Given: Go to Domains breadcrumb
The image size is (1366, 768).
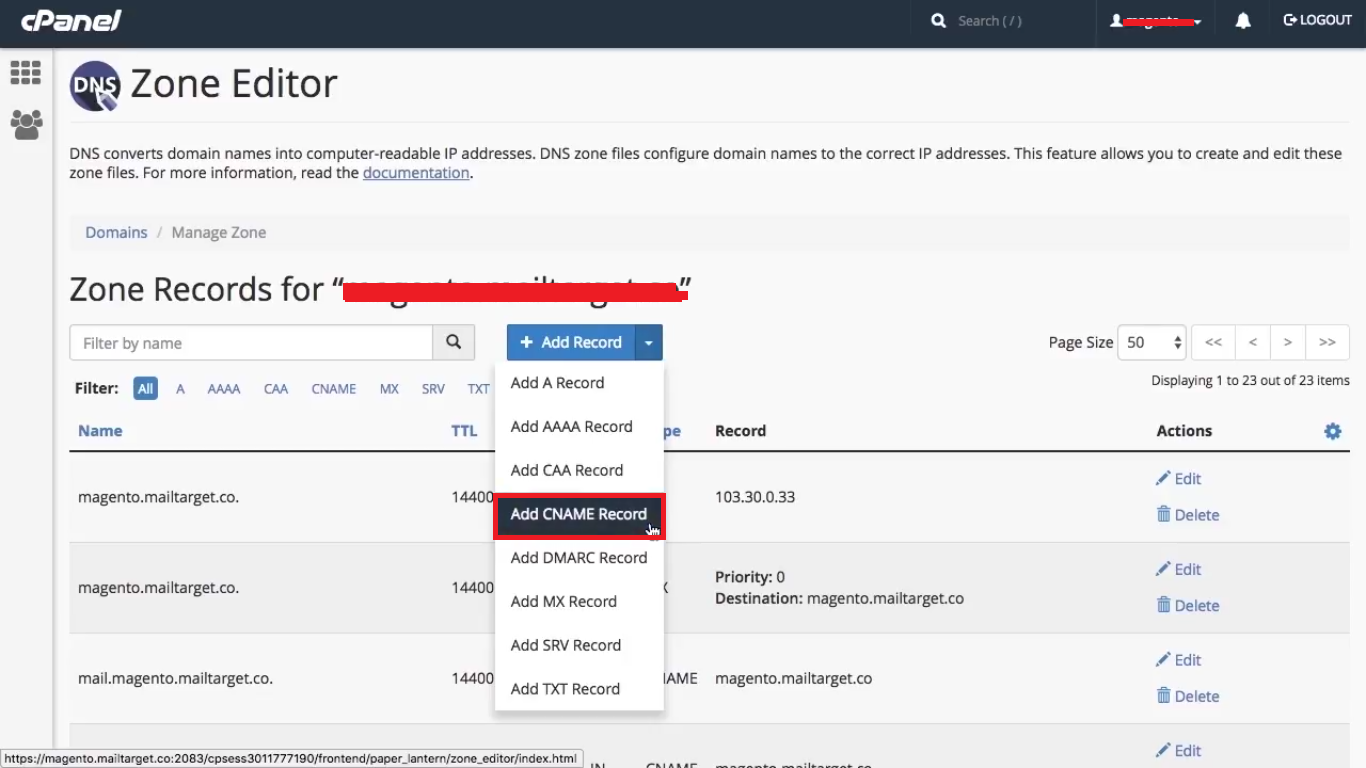Looking at the screenshot, I should coord(116,232).
